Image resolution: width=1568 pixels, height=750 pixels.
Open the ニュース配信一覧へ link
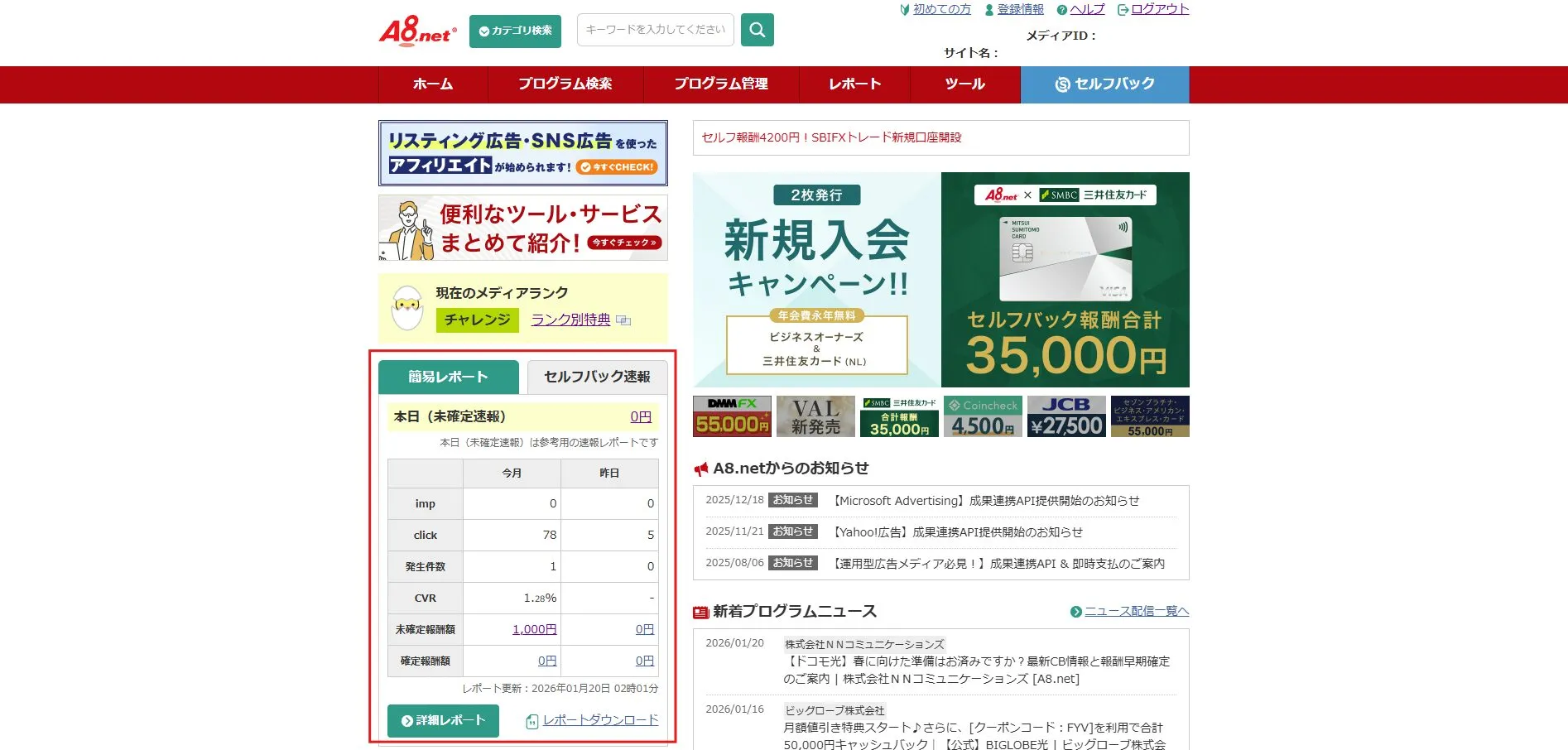tap(1137, 611)
